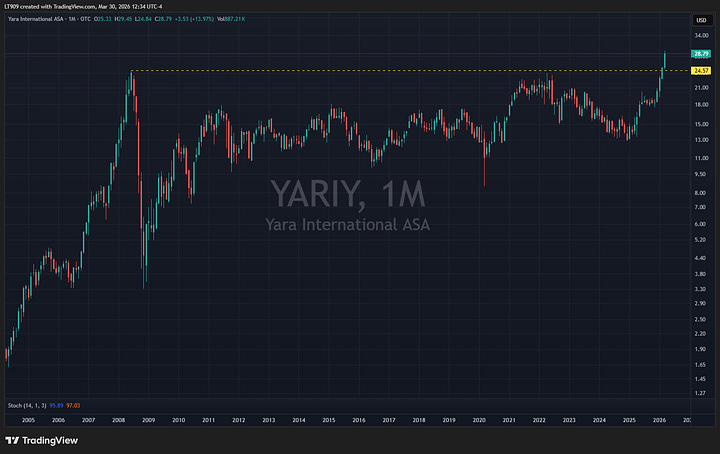Click the 1.90 price axis label
This screenshot has height=454, width=720.
click(x=700, y=349)
